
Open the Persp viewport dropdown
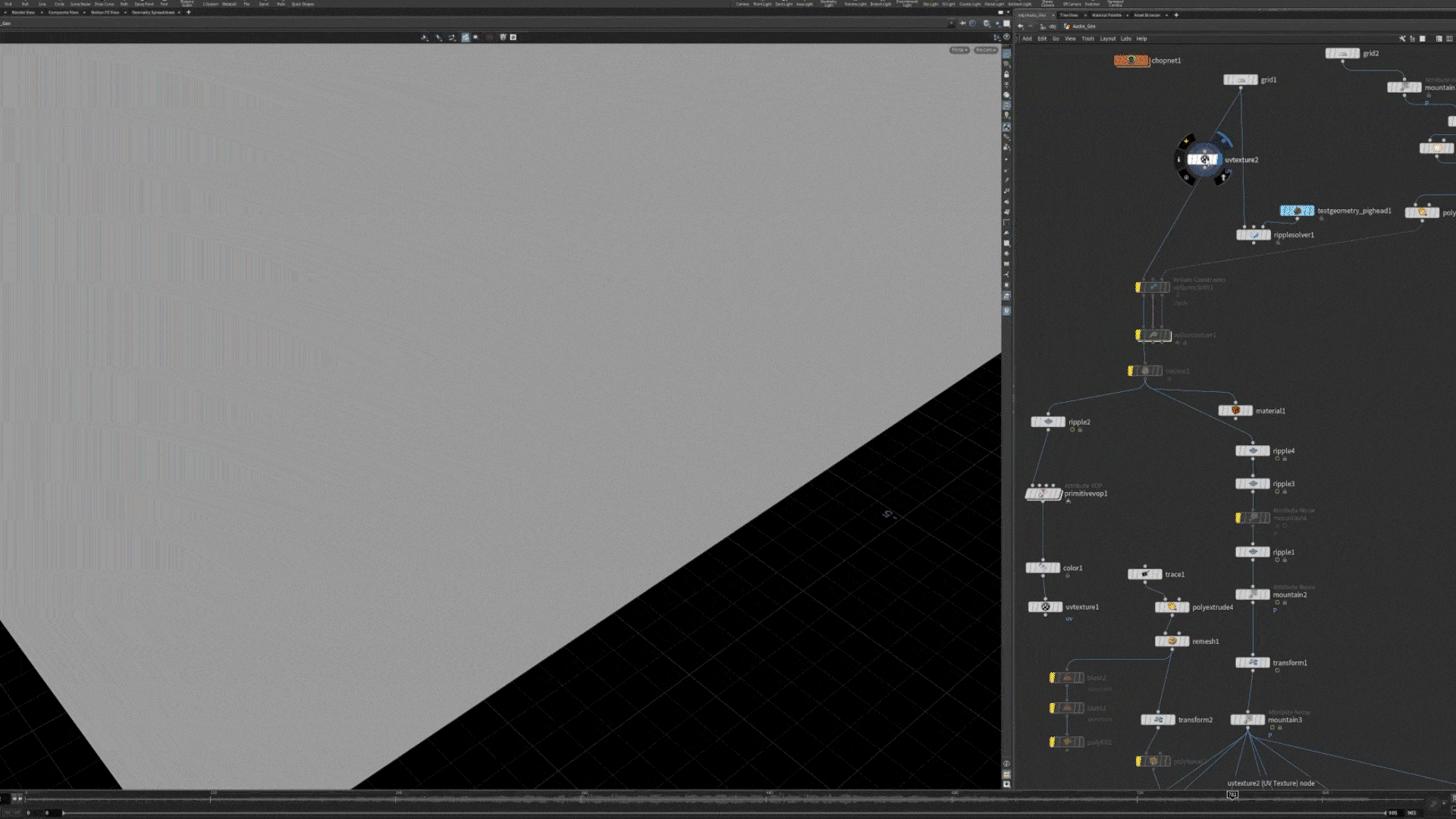coord(959,50)
